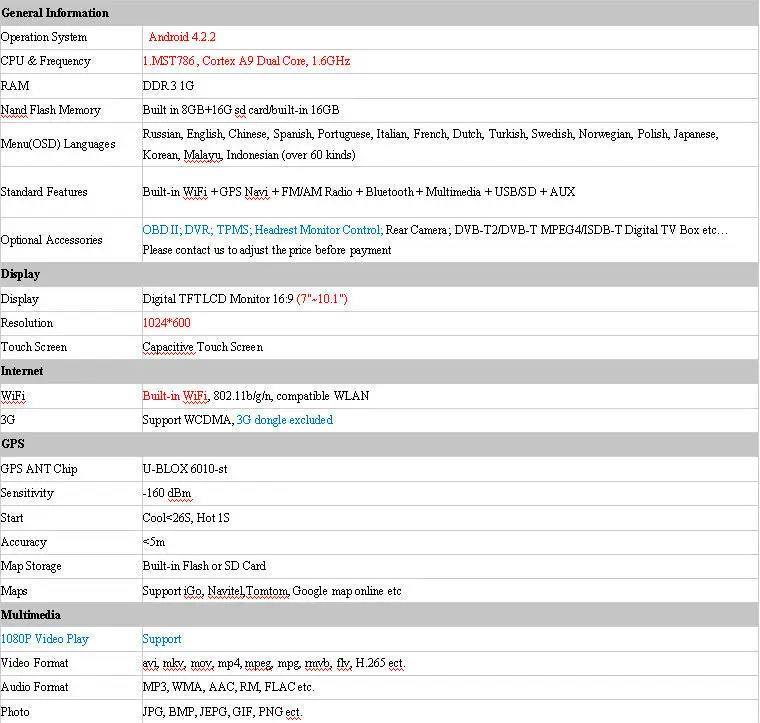Select the 'Accuracy' row label
The height and width of the screenshot is (723, 760).
tap(24, 542)
